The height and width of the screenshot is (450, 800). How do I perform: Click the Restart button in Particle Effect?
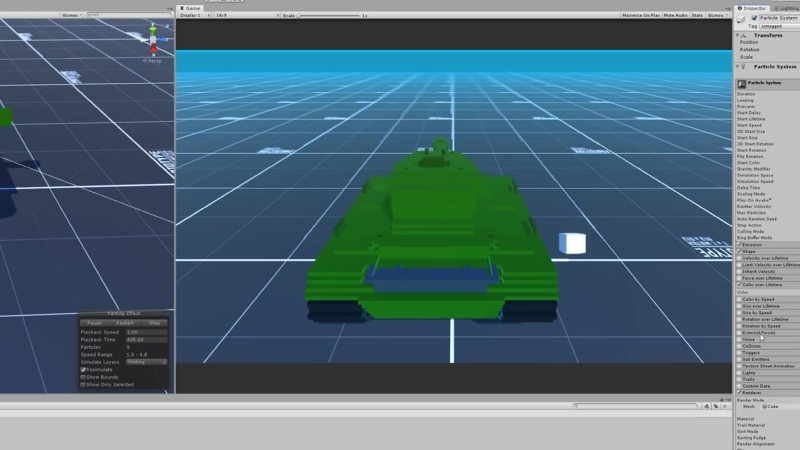tap(124, 323)
